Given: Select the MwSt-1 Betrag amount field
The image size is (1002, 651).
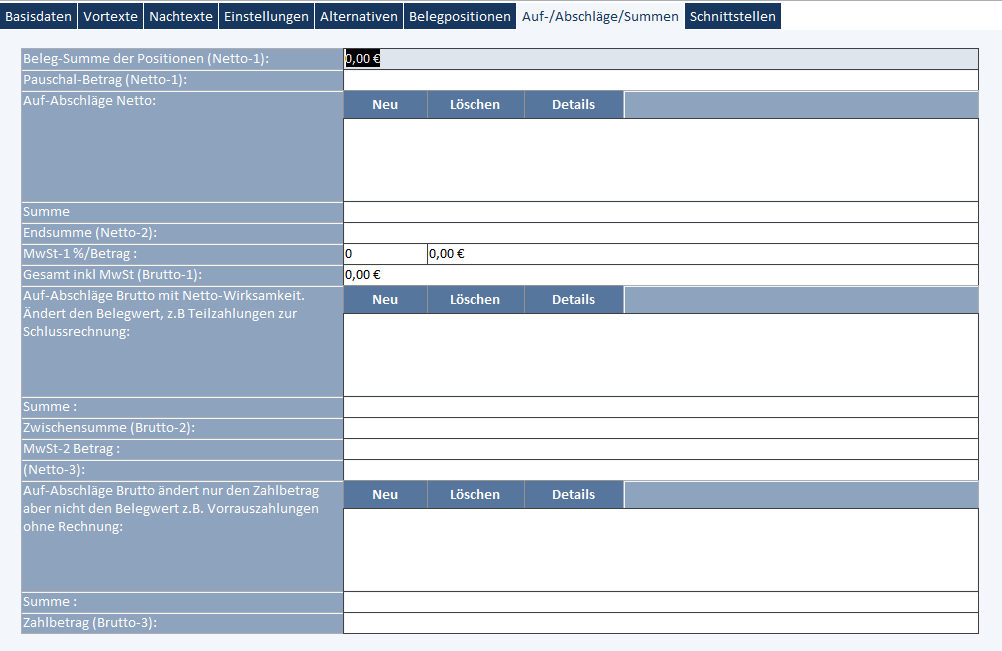Looking at the screenshot, I should pos(702,254).
